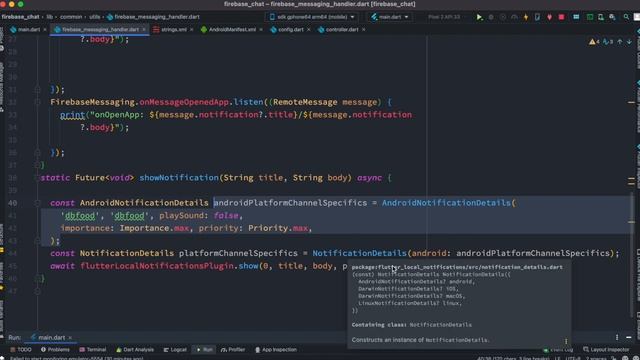Click the NotificationDetails constructor call
Screen dimensions: 640x360
pos(359,253)
